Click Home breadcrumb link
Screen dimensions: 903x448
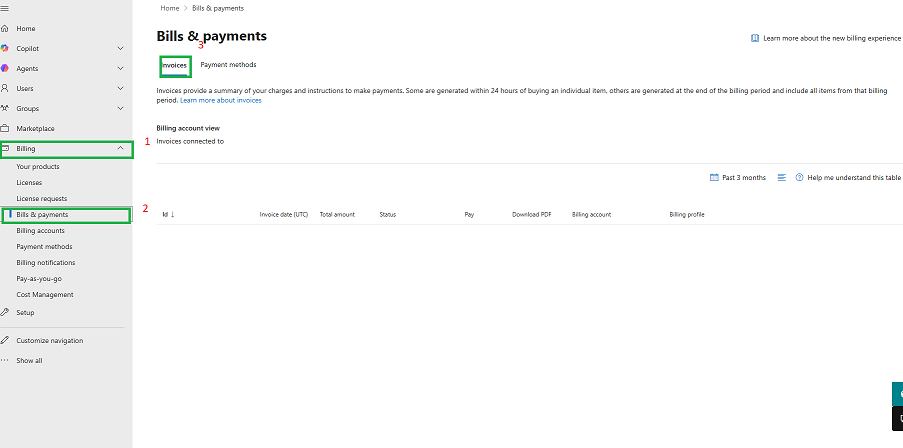click(170, 8)
